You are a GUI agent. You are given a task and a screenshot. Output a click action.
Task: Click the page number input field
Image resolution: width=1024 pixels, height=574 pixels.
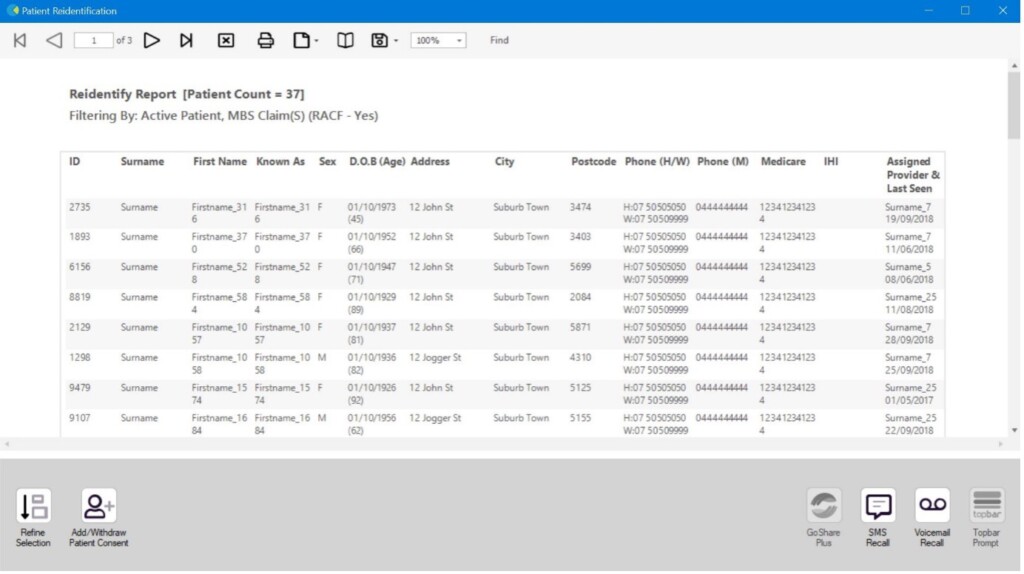94,41
